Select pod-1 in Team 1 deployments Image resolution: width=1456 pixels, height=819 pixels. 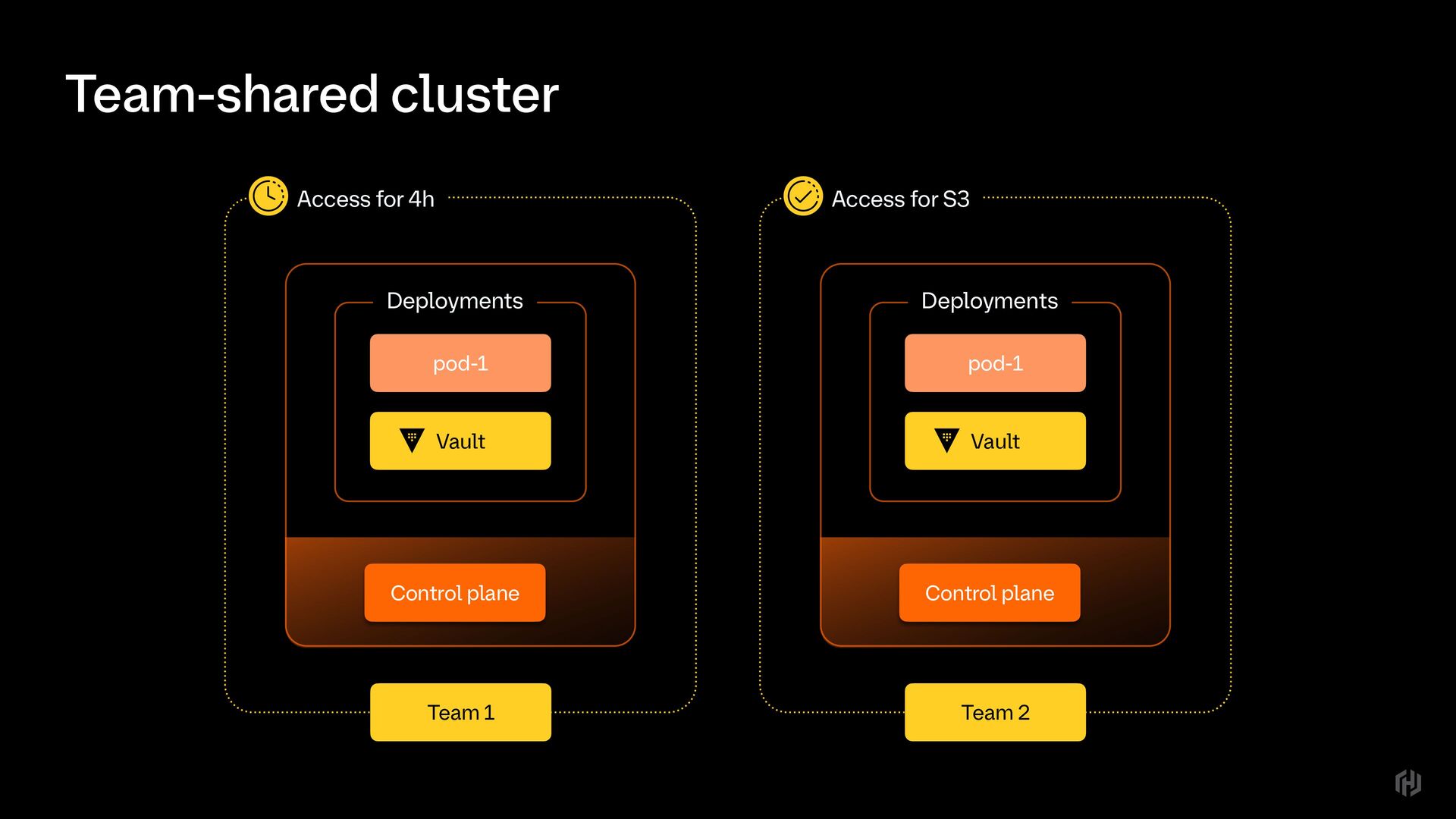460,363
